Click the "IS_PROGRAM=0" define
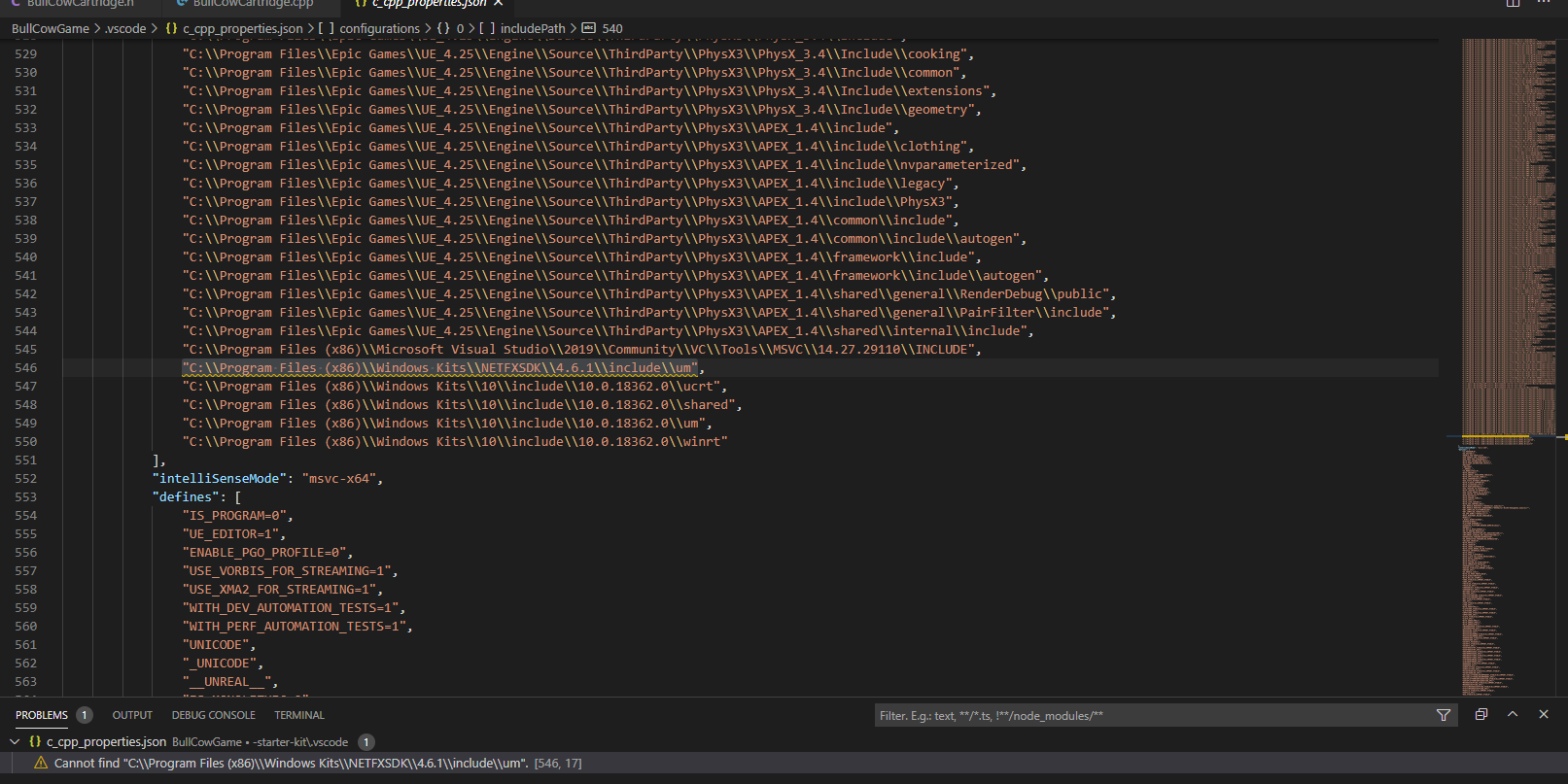The height and width of the screenshot is (784, 1568). pos(234,516)
